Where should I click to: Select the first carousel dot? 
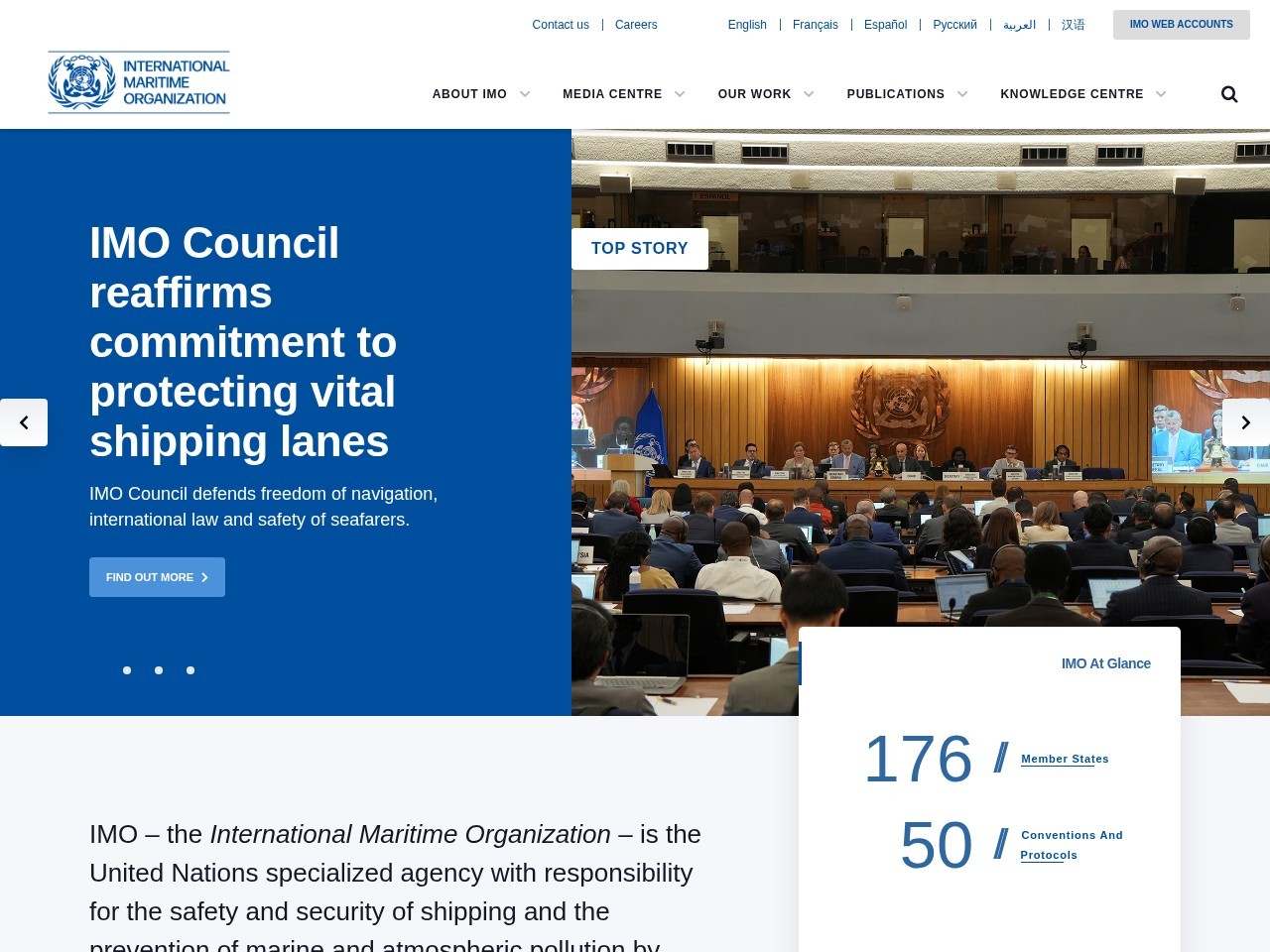tap(127, 670)
